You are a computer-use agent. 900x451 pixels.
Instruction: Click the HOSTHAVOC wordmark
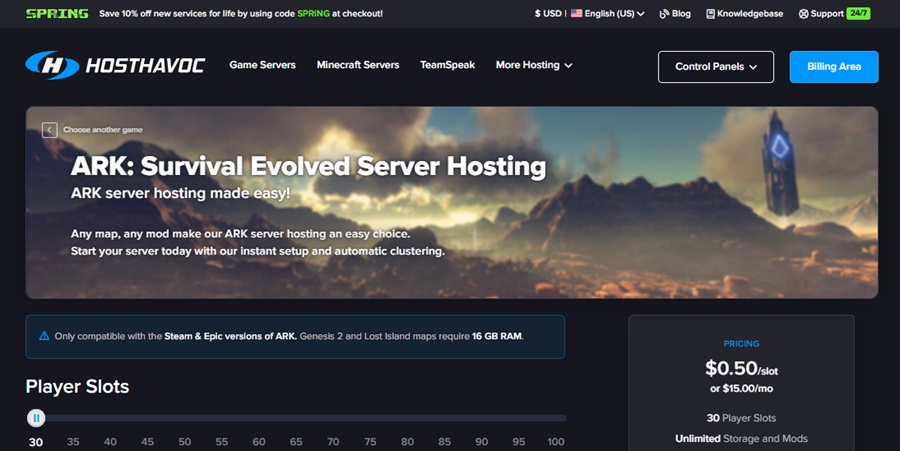tap(145, 65)
